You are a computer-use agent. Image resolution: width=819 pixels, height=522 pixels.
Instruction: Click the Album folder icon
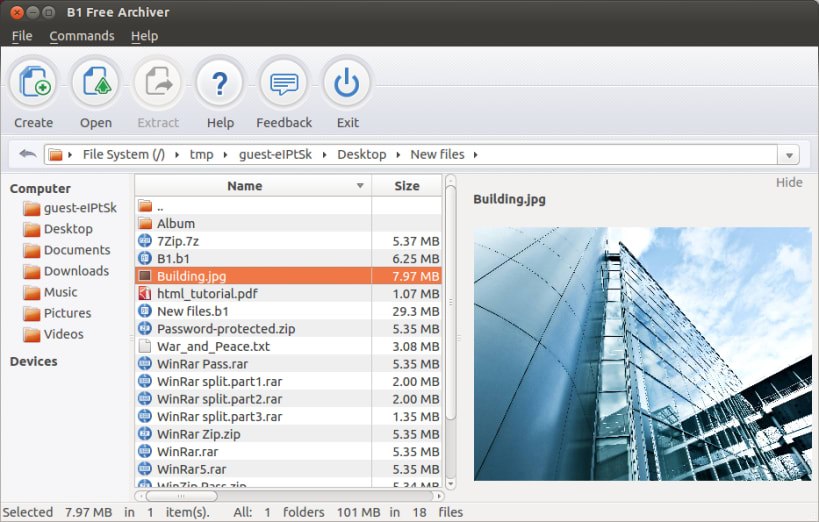145,223
